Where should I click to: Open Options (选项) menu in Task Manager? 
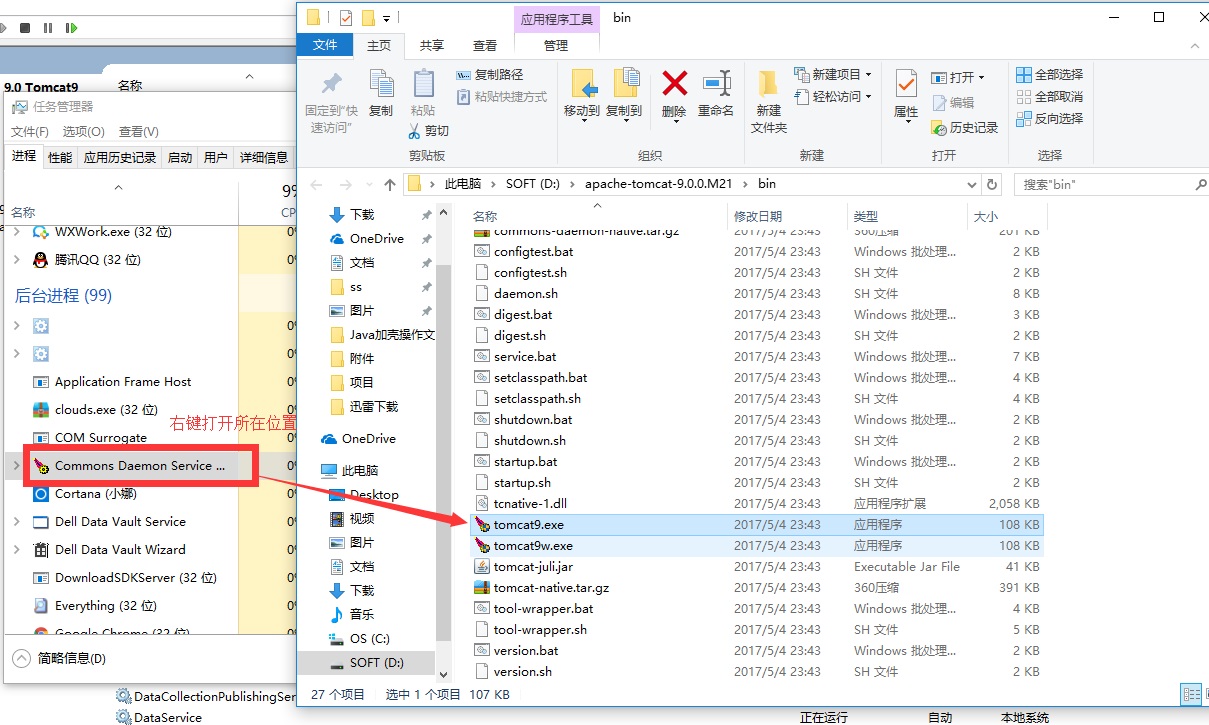pos(83,132)
